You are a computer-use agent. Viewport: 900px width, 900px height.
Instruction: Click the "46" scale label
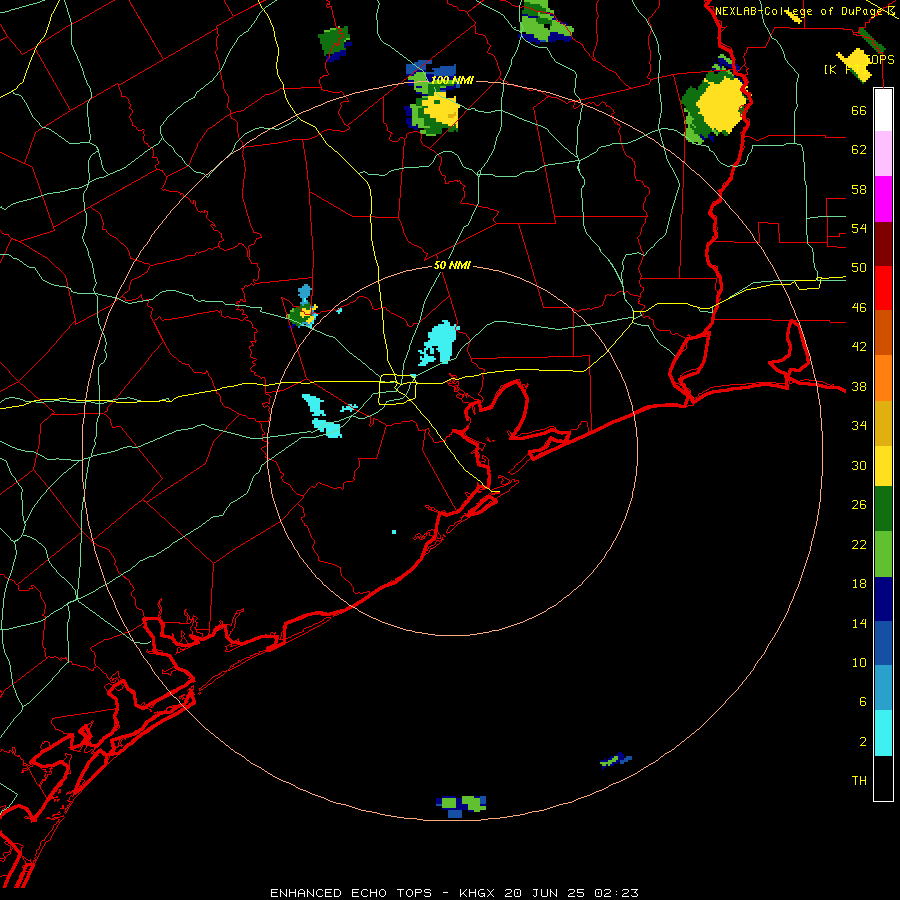coord(859,308)
